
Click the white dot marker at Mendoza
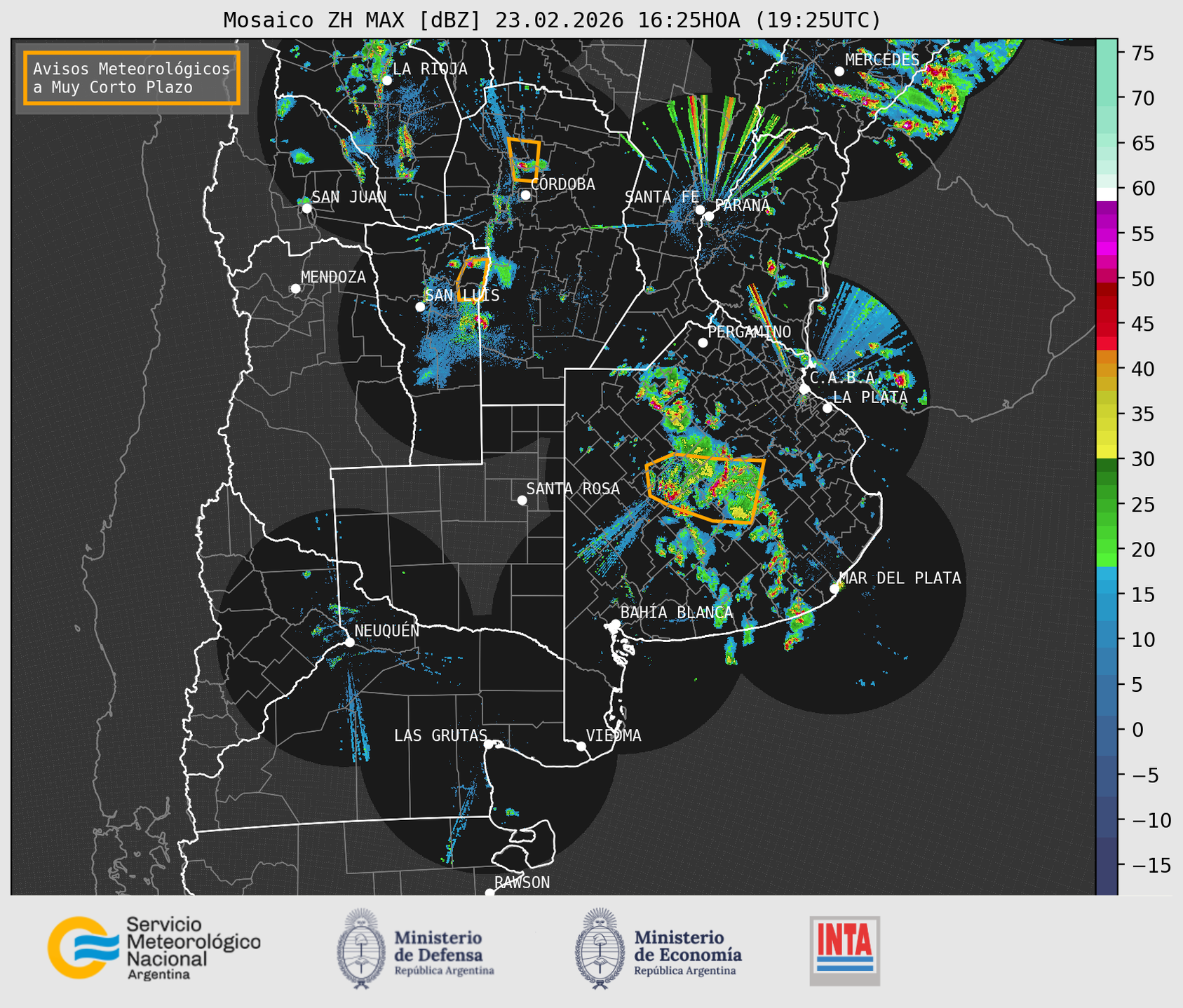point(295,289)
